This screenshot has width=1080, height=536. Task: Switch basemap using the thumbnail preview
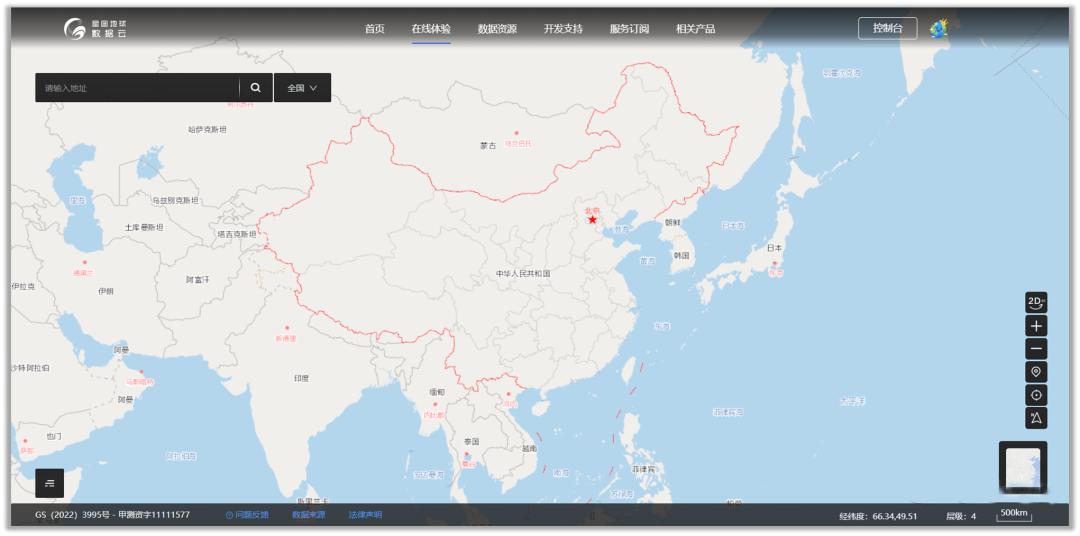1023,469
